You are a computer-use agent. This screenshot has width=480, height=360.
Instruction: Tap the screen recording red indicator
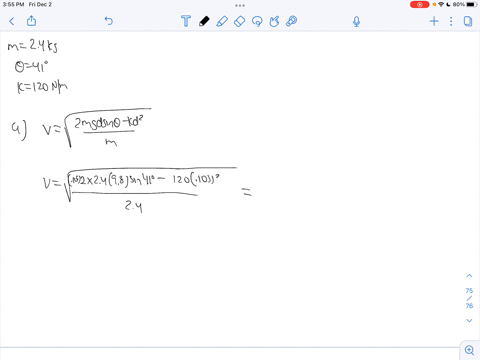tap(419, 4)
